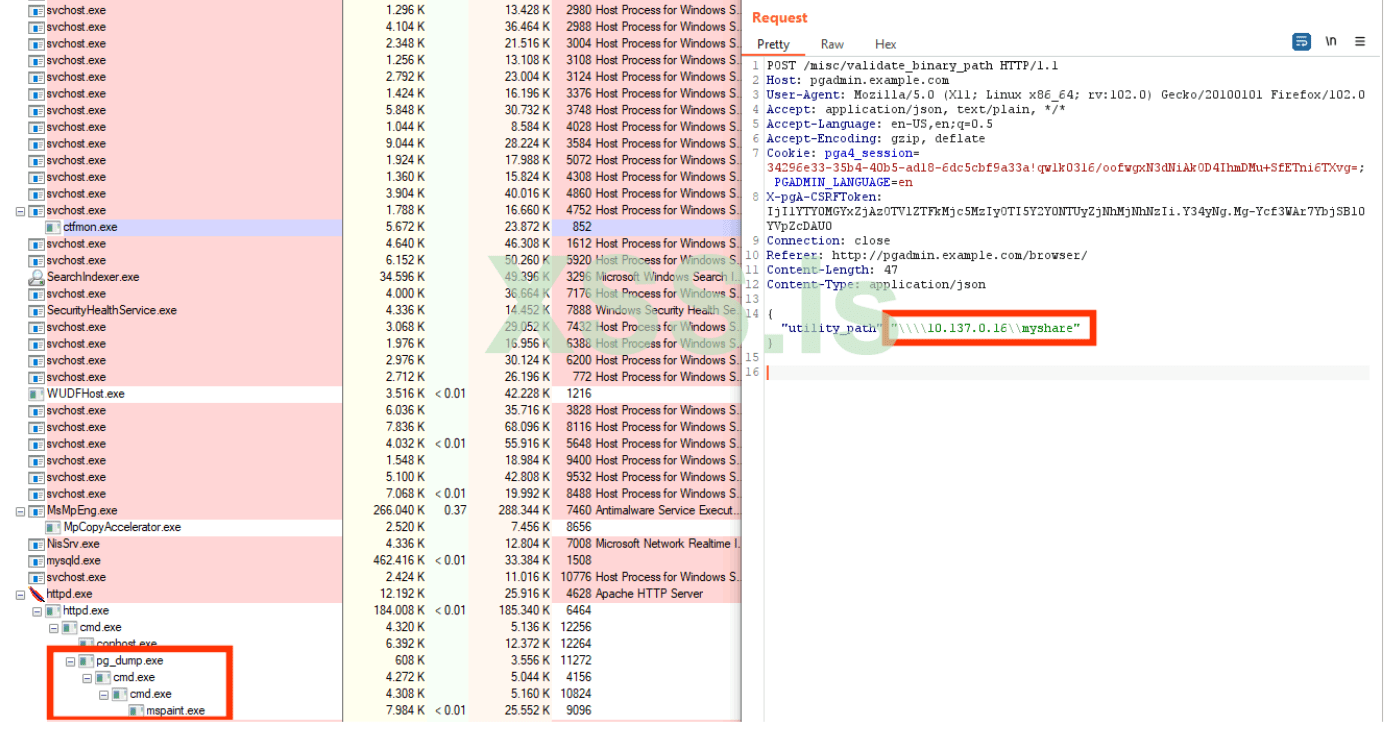This screenshot has width=1384, height=736.
Task: Select the pg_dump.exe process
Action: [129, 661]
